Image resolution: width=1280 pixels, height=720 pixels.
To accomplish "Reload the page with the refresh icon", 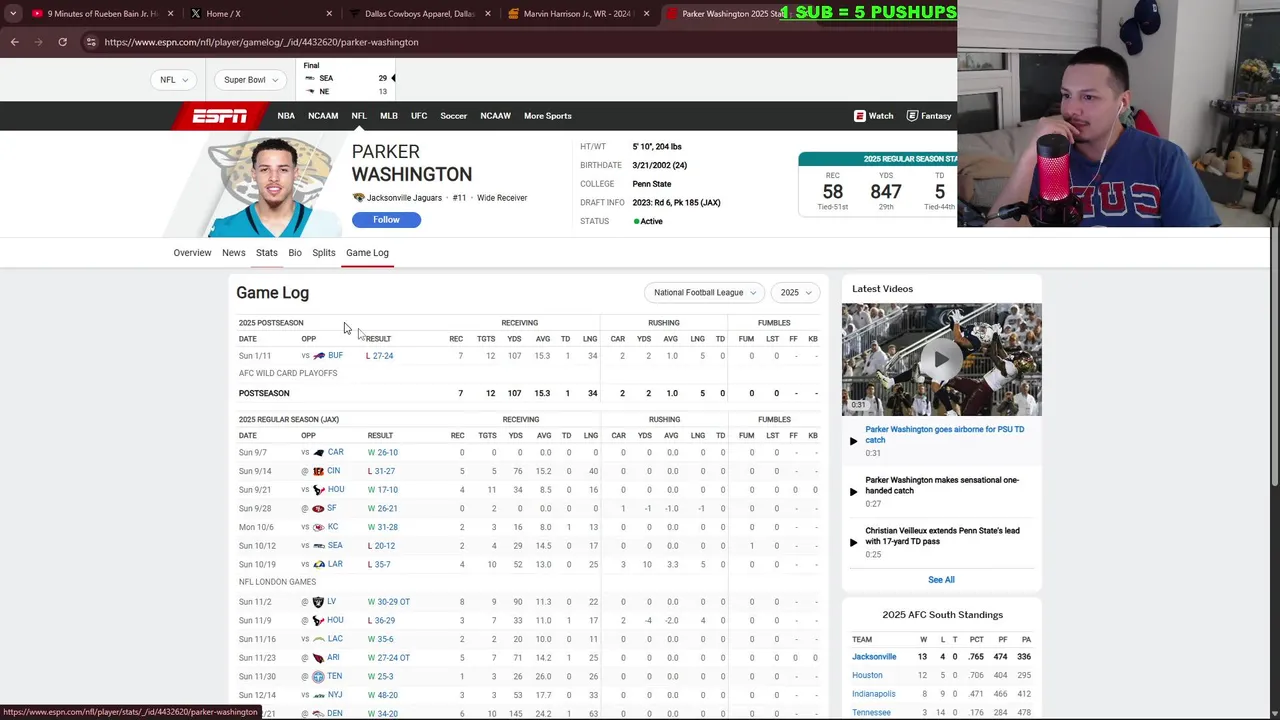I will (62, 42).
